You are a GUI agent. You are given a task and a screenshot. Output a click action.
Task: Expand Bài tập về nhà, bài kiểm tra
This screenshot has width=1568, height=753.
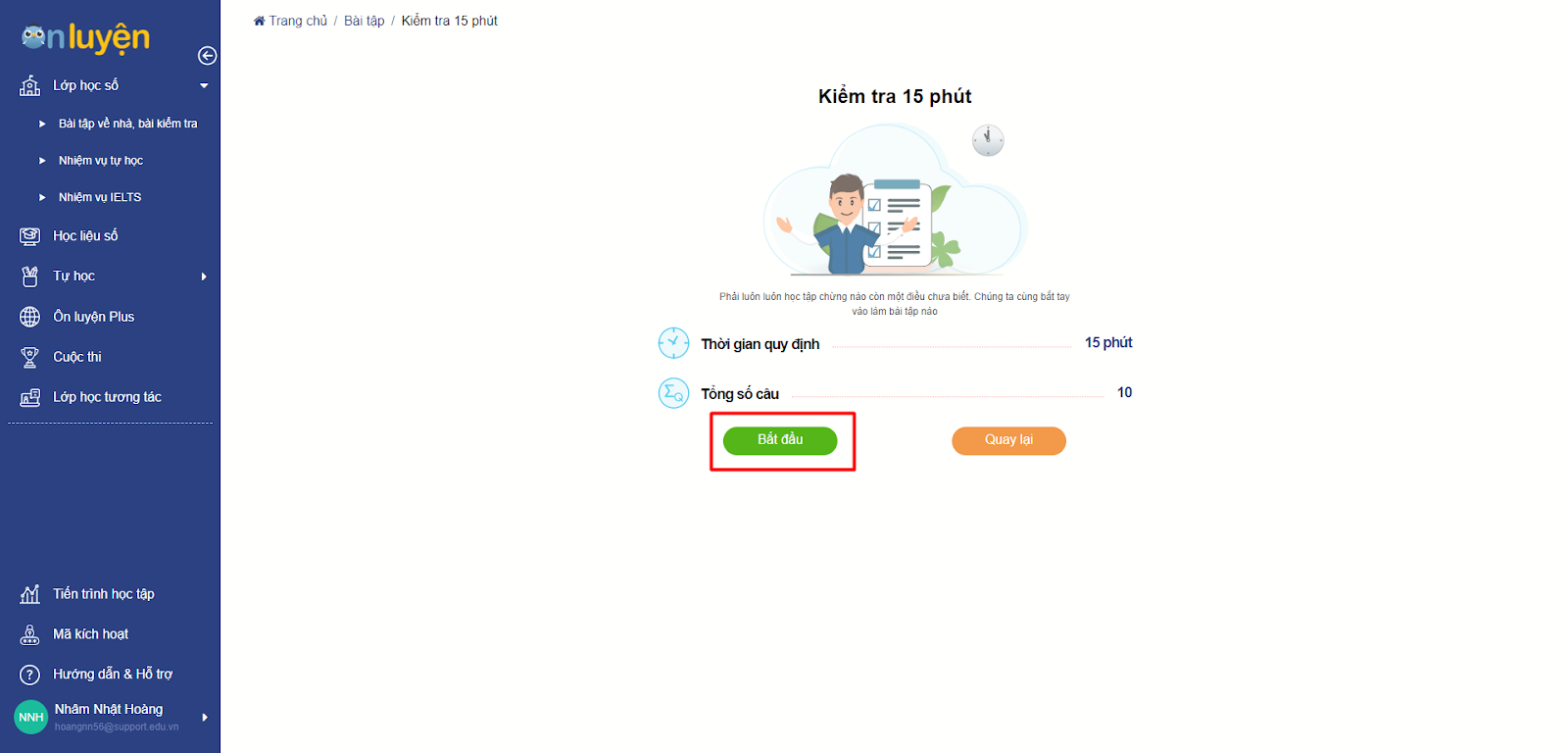(127, 124)
